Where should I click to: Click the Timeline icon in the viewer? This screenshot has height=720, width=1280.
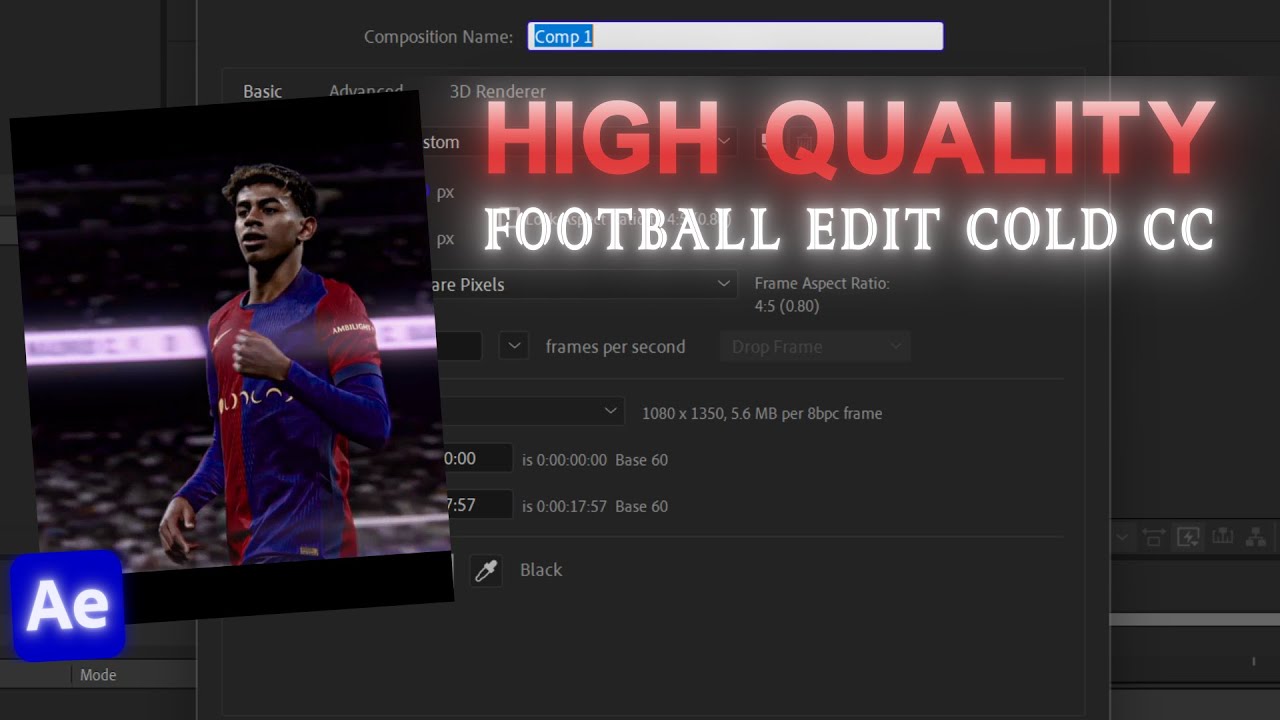point(1222,538)
